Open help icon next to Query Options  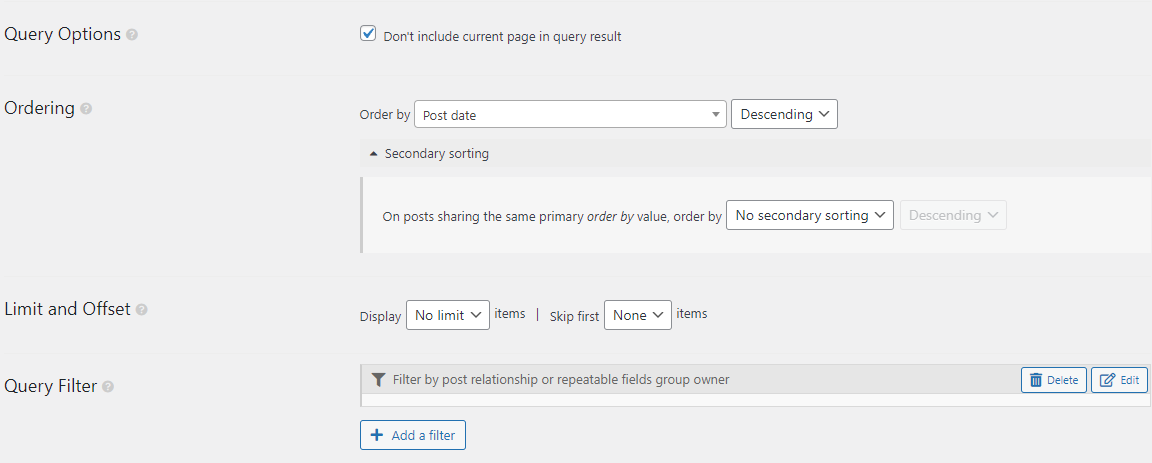(x=132, y=35)
